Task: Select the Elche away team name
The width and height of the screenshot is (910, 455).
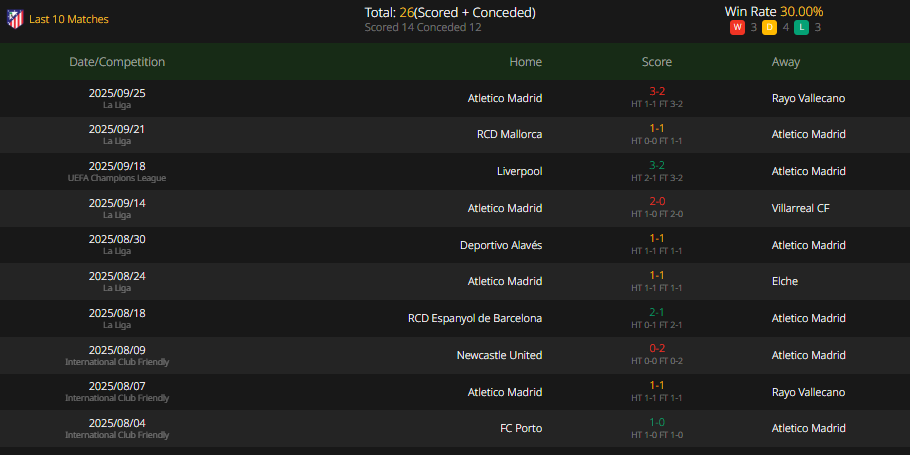Action: pos(785,281)
